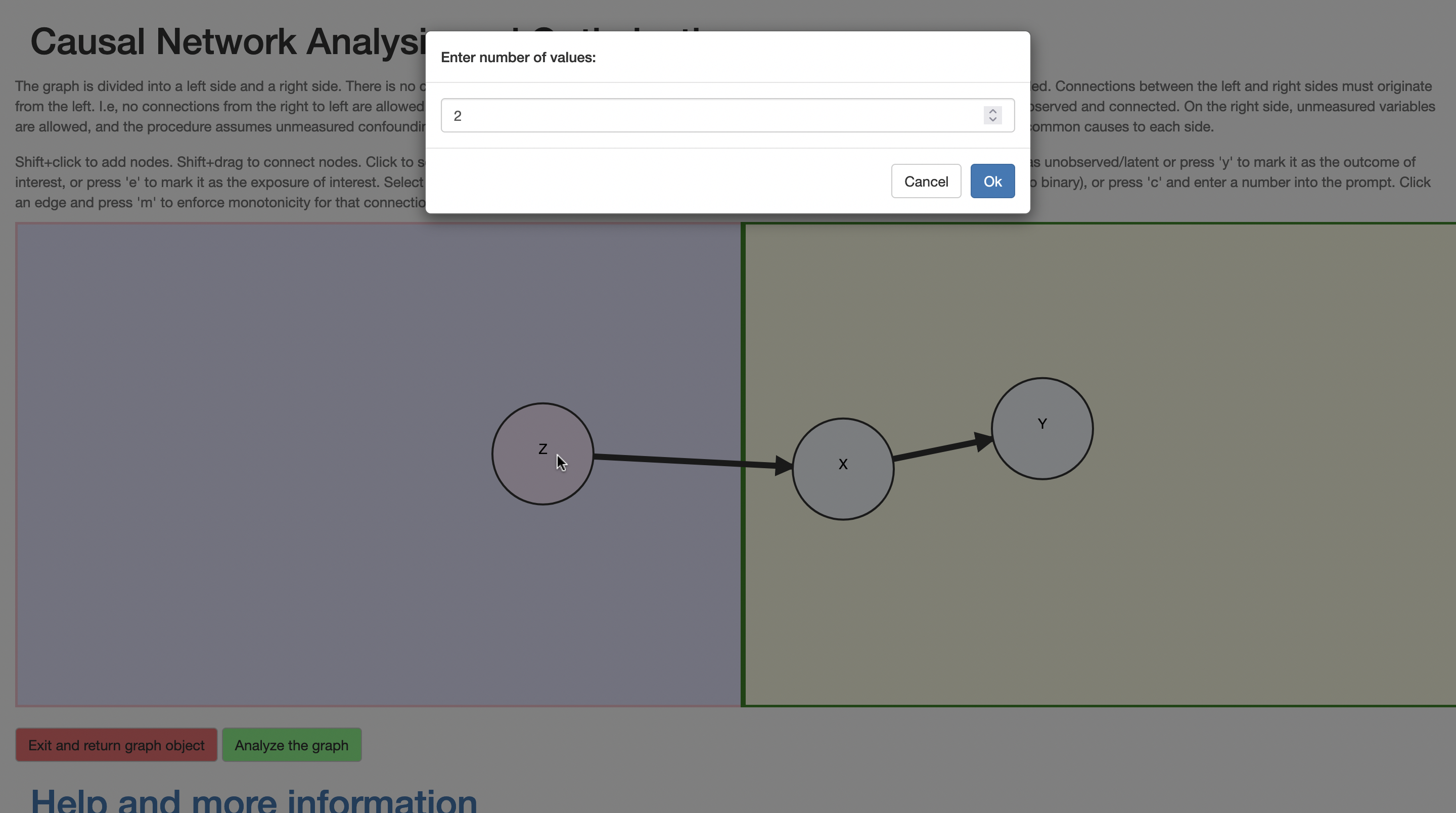Confirm the dialog with the Ok button
This screenshot has height=813, width=1456.
pos(992,181)
